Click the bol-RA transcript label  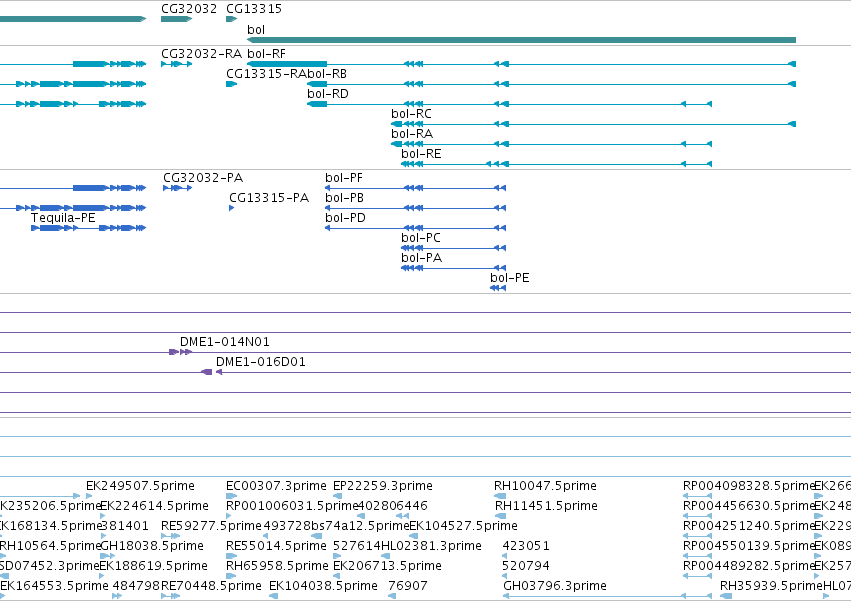[x=412, y=134]
